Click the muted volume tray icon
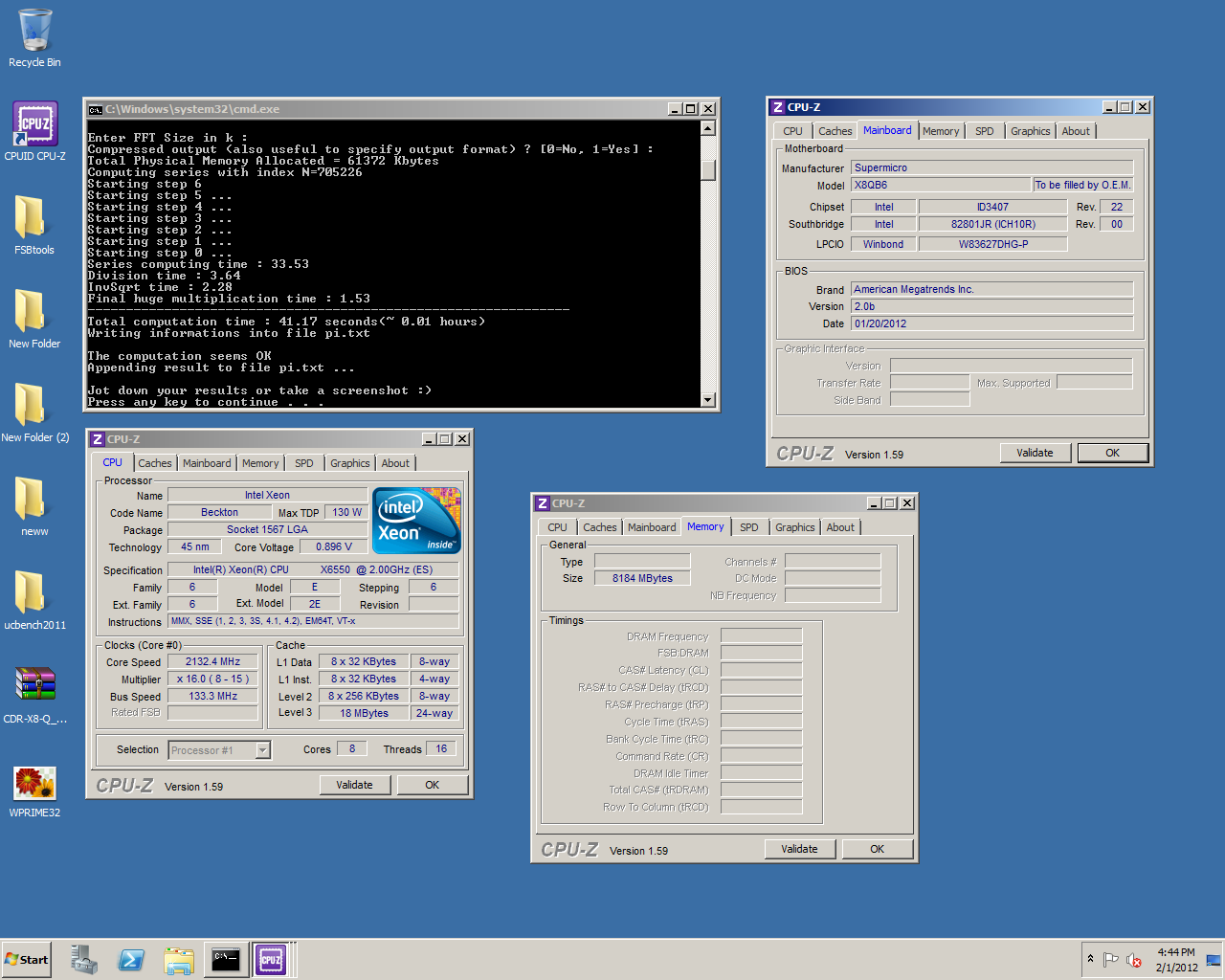Screen dimensions: 1225x980 tap(1134, 960)
